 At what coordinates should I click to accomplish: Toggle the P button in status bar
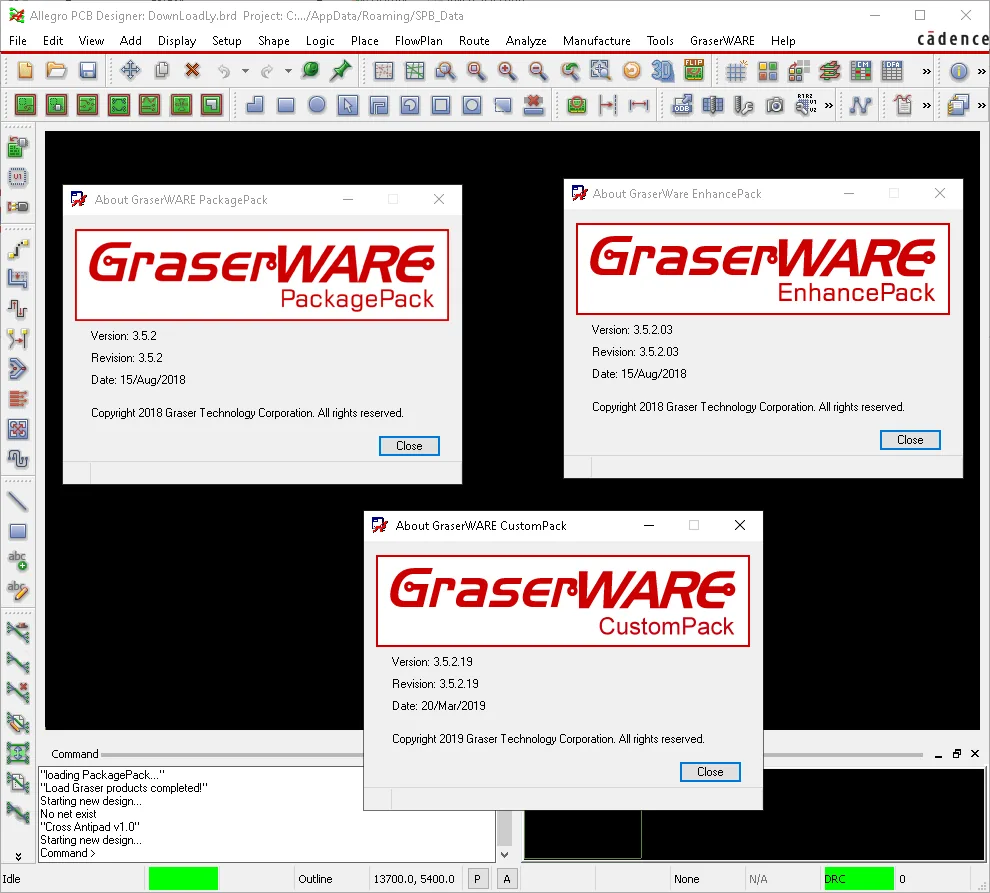point(477,878)
